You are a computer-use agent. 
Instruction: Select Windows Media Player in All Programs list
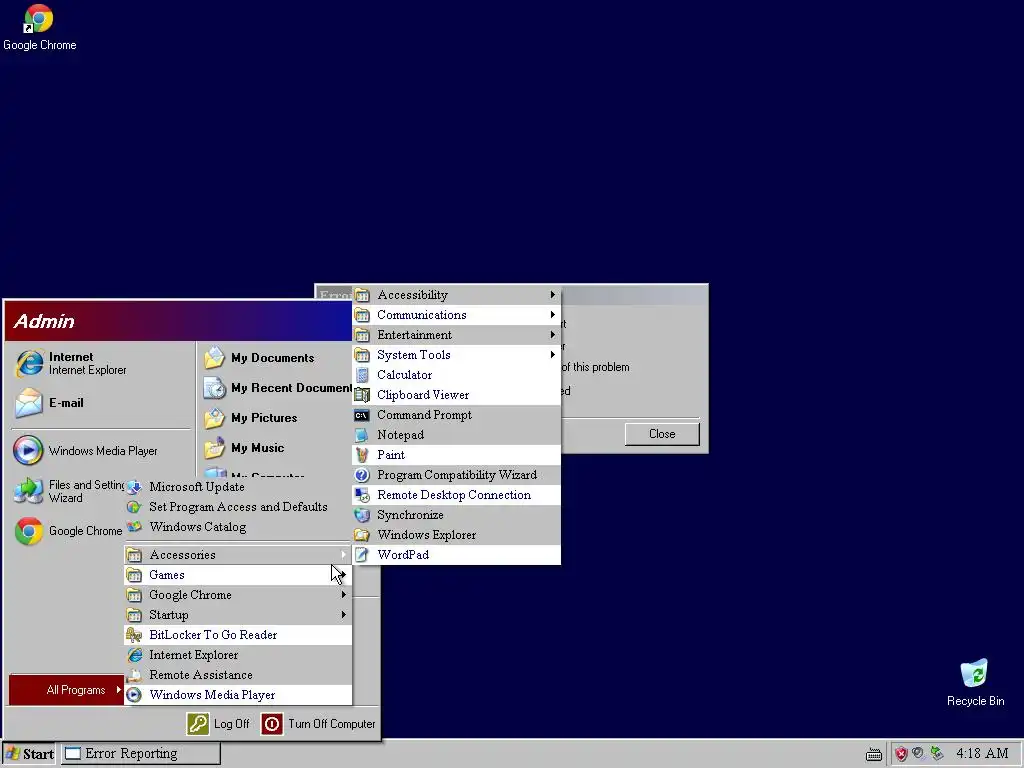pos(238,695)
